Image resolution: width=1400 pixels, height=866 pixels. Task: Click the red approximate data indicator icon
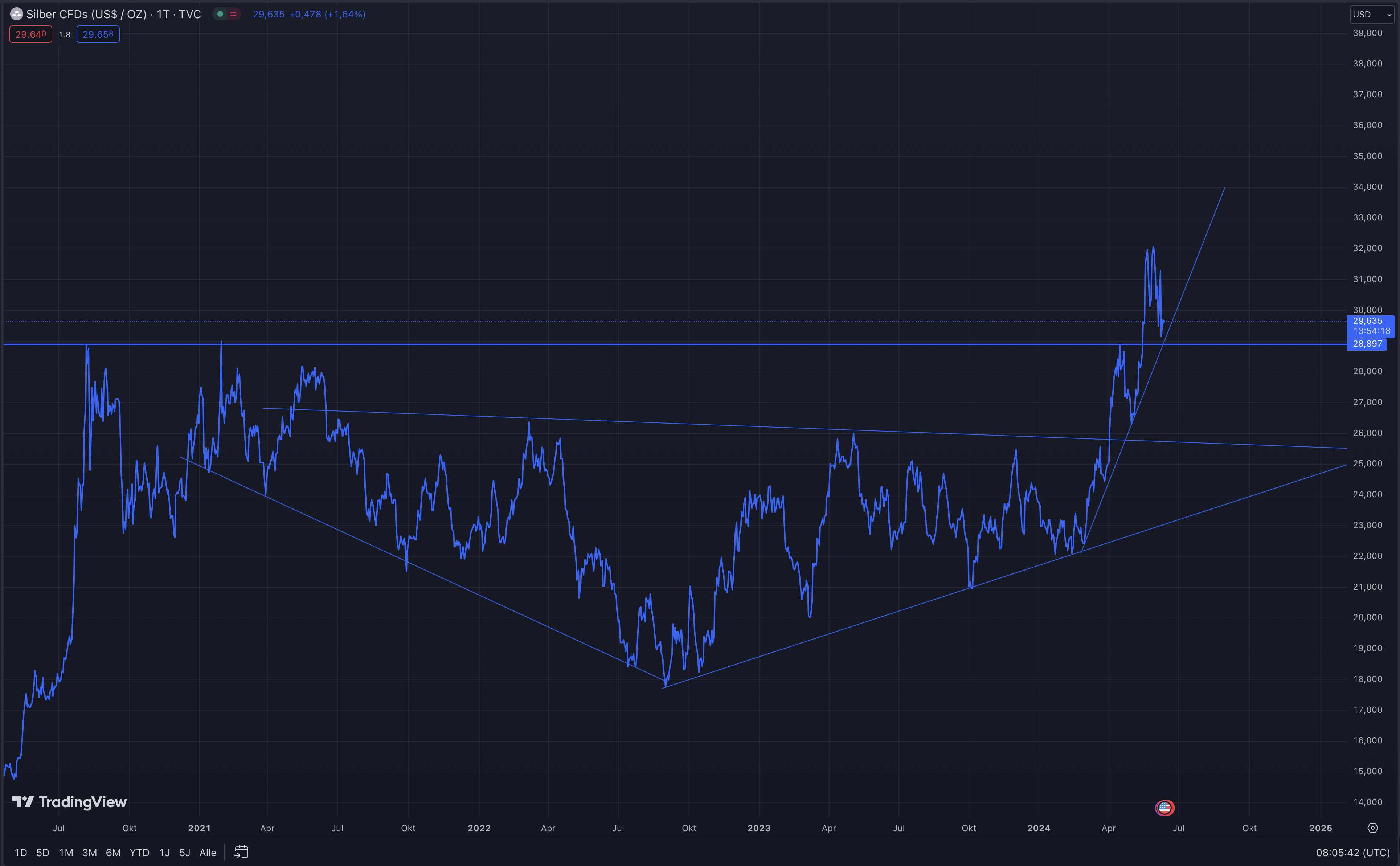(x=233, y=14)
